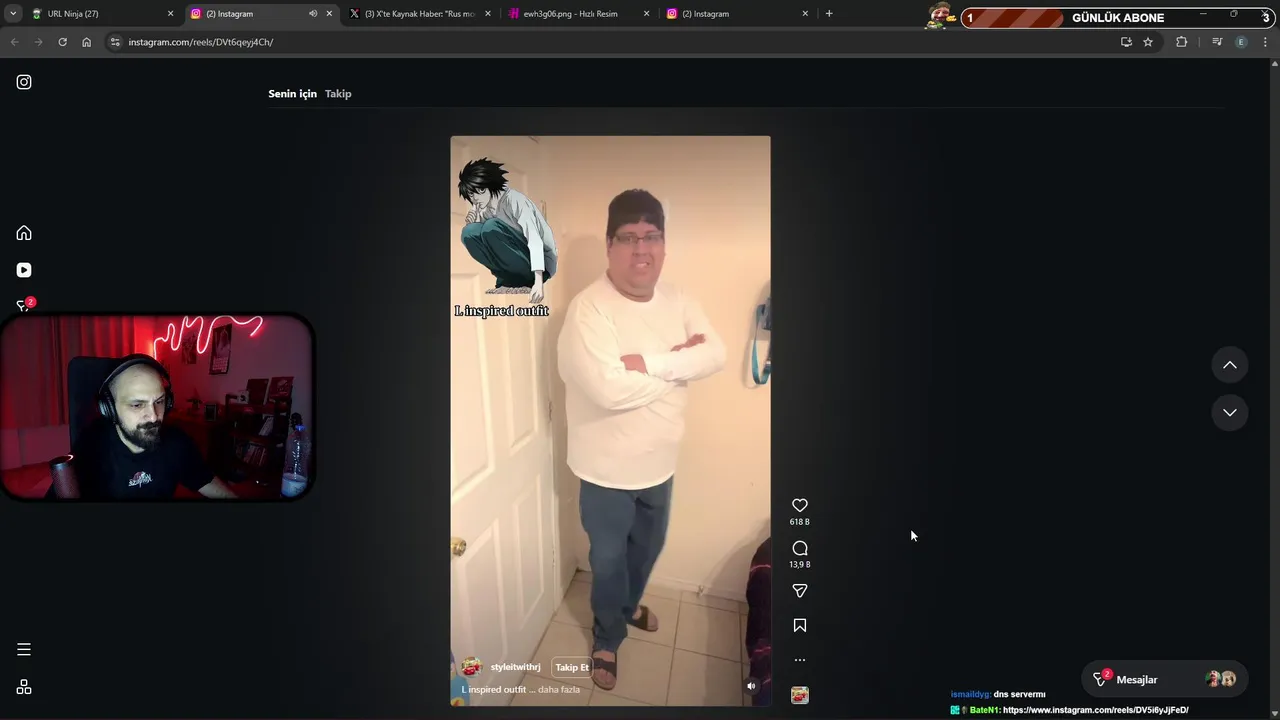Image resolution: width=1280 pixels, height=720 pixels.
Task: View site information icon in address bar
Action: pos(115,42)
